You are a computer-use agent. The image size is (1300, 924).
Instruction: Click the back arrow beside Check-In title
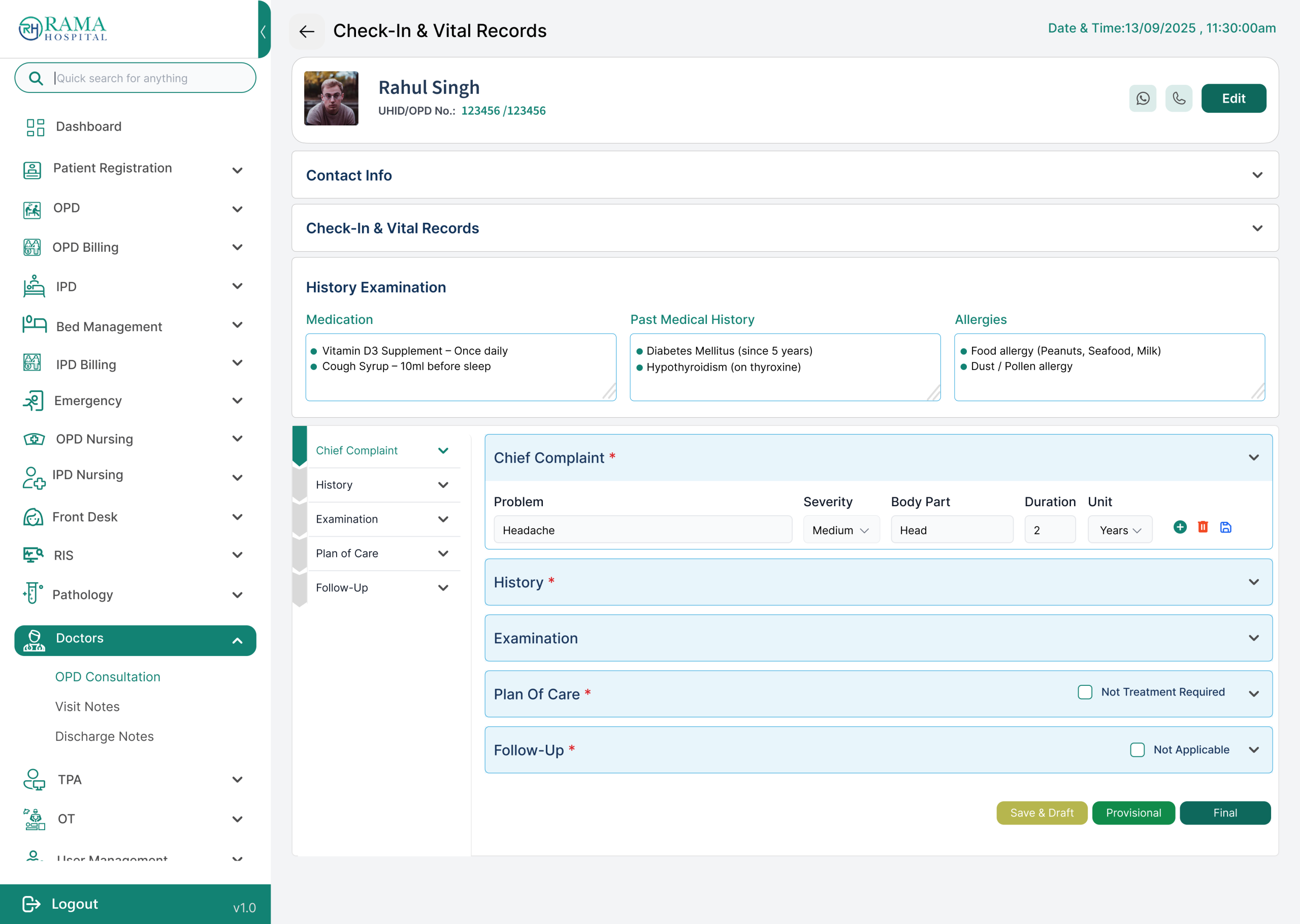point(307,31)
